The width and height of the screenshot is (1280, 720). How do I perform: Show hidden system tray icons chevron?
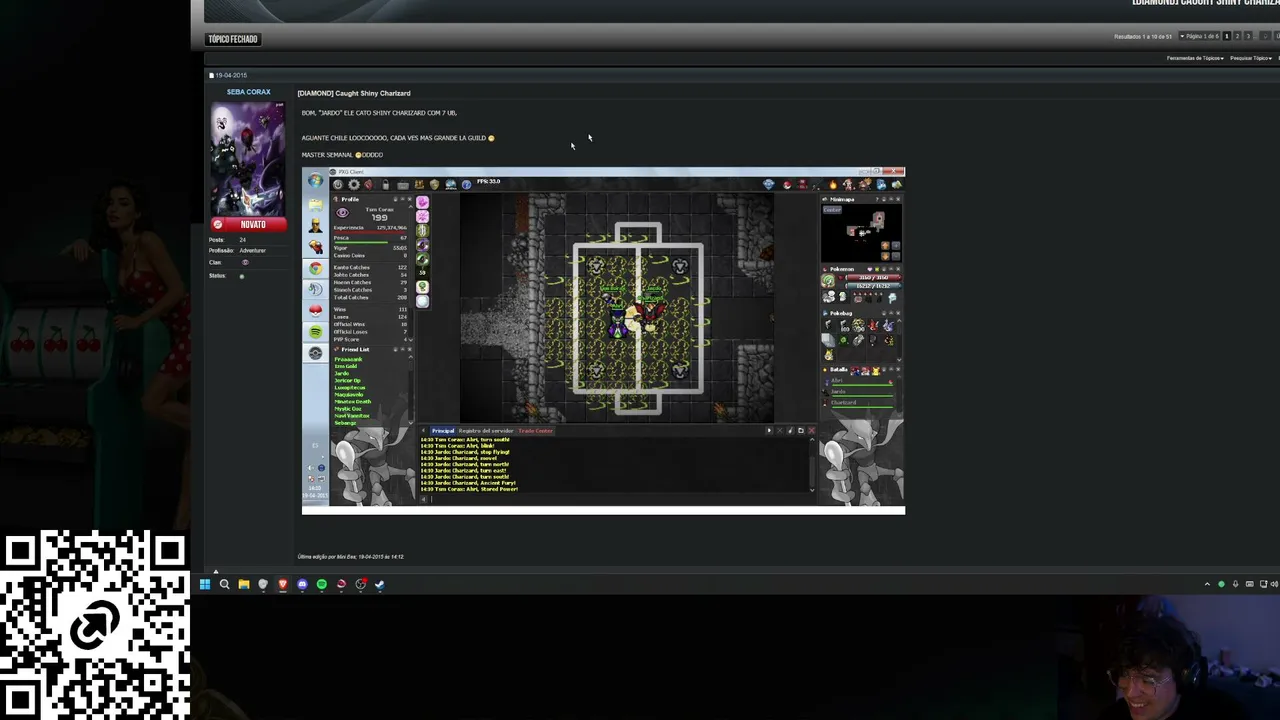click(x=1207, y=584)
